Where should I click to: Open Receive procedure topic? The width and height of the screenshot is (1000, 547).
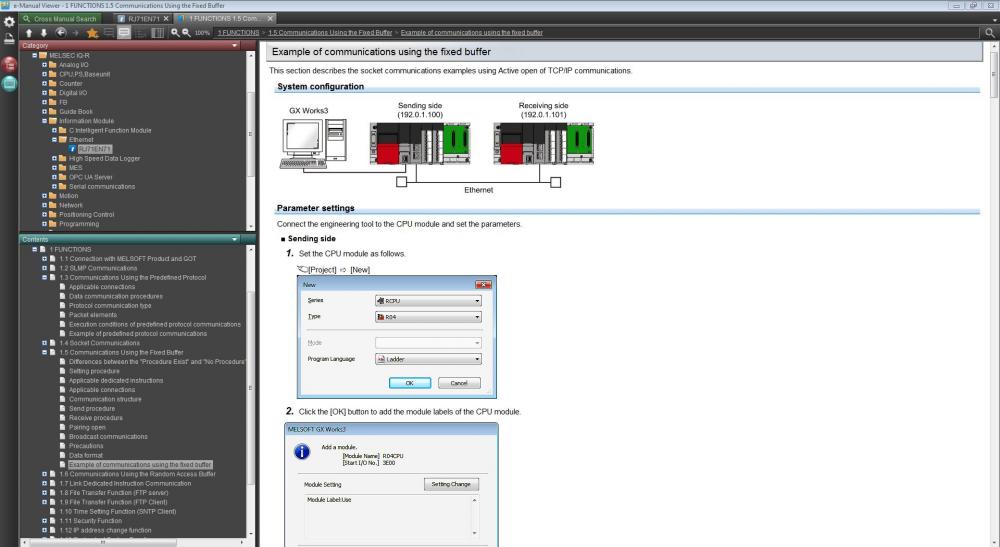click(x=96, y=418)
